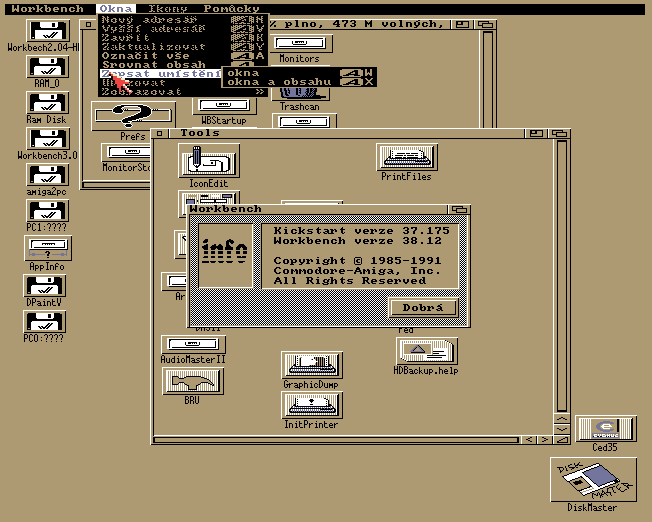Expand the Zapsat umístění submenu item
The image size is (652, 522).
[160, 74]
